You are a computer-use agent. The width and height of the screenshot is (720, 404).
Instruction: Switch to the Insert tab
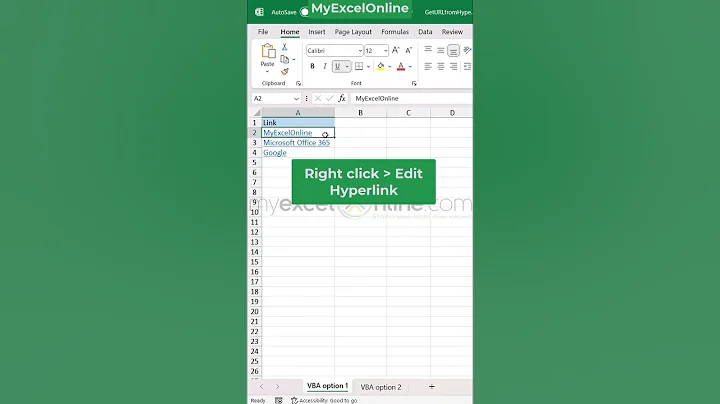point(316,32)
